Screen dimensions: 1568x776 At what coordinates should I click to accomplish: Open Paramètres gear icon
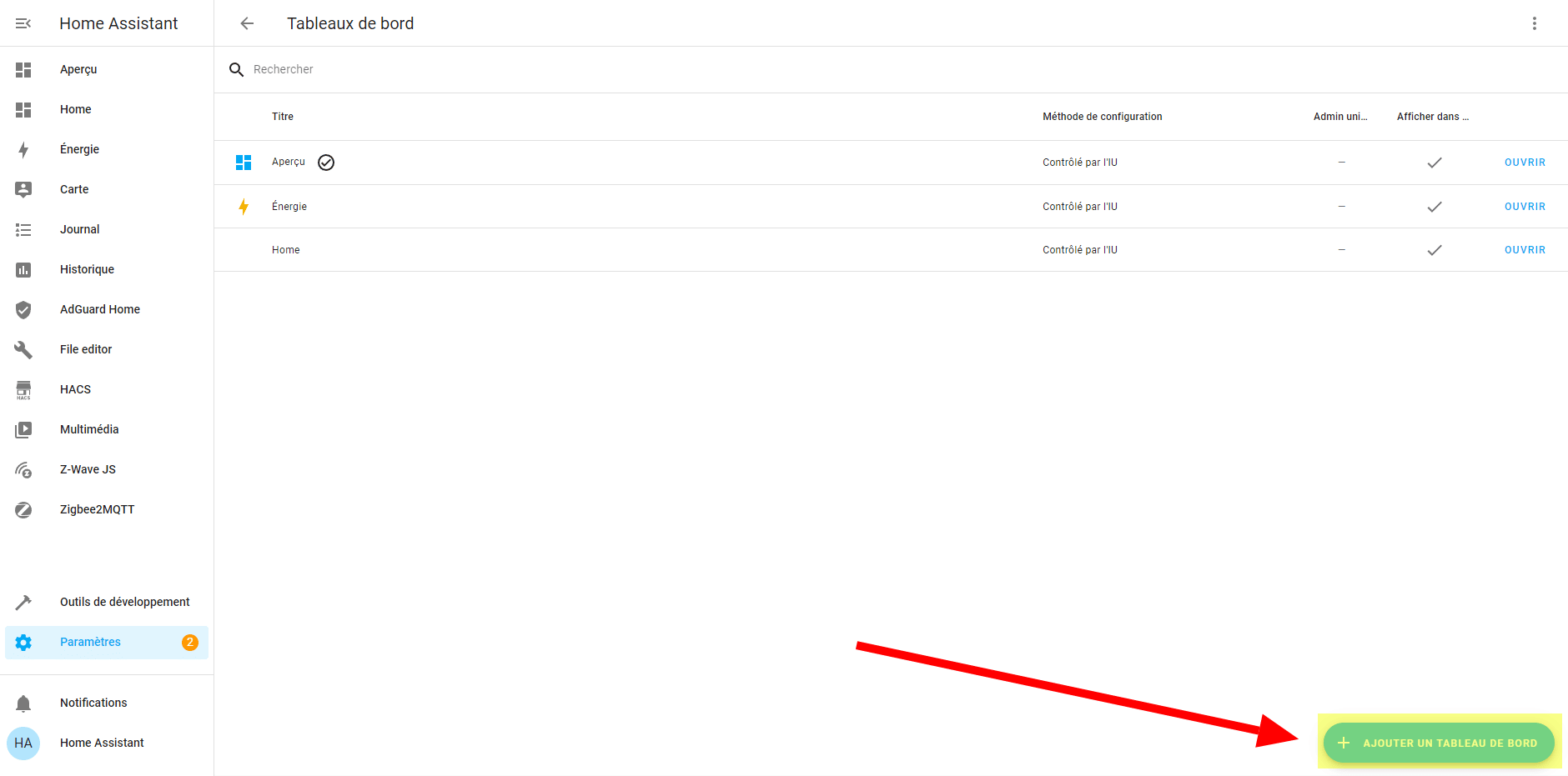pos(23,643)
